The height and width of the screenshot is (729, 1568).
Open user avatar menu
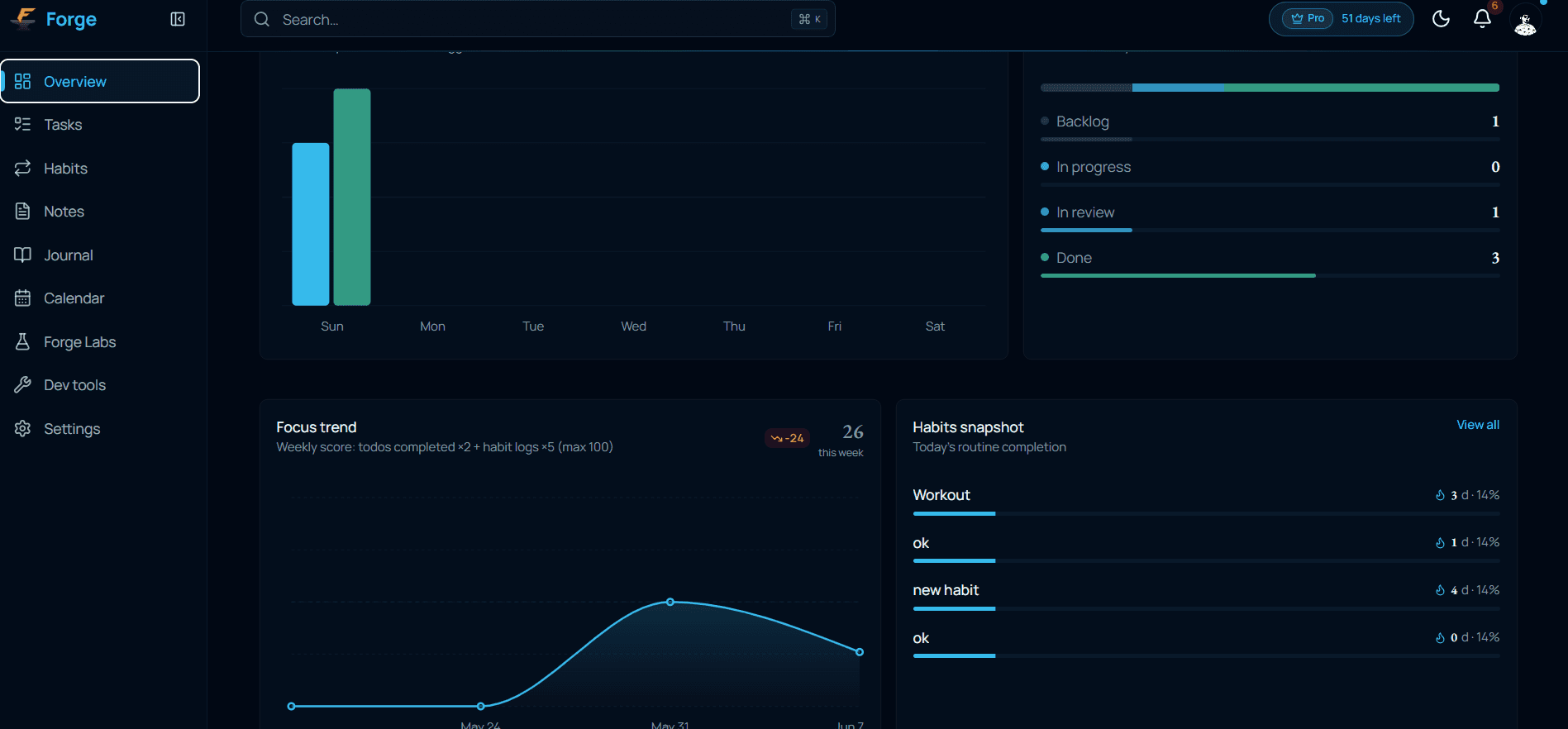click(x=1525, y=20)
